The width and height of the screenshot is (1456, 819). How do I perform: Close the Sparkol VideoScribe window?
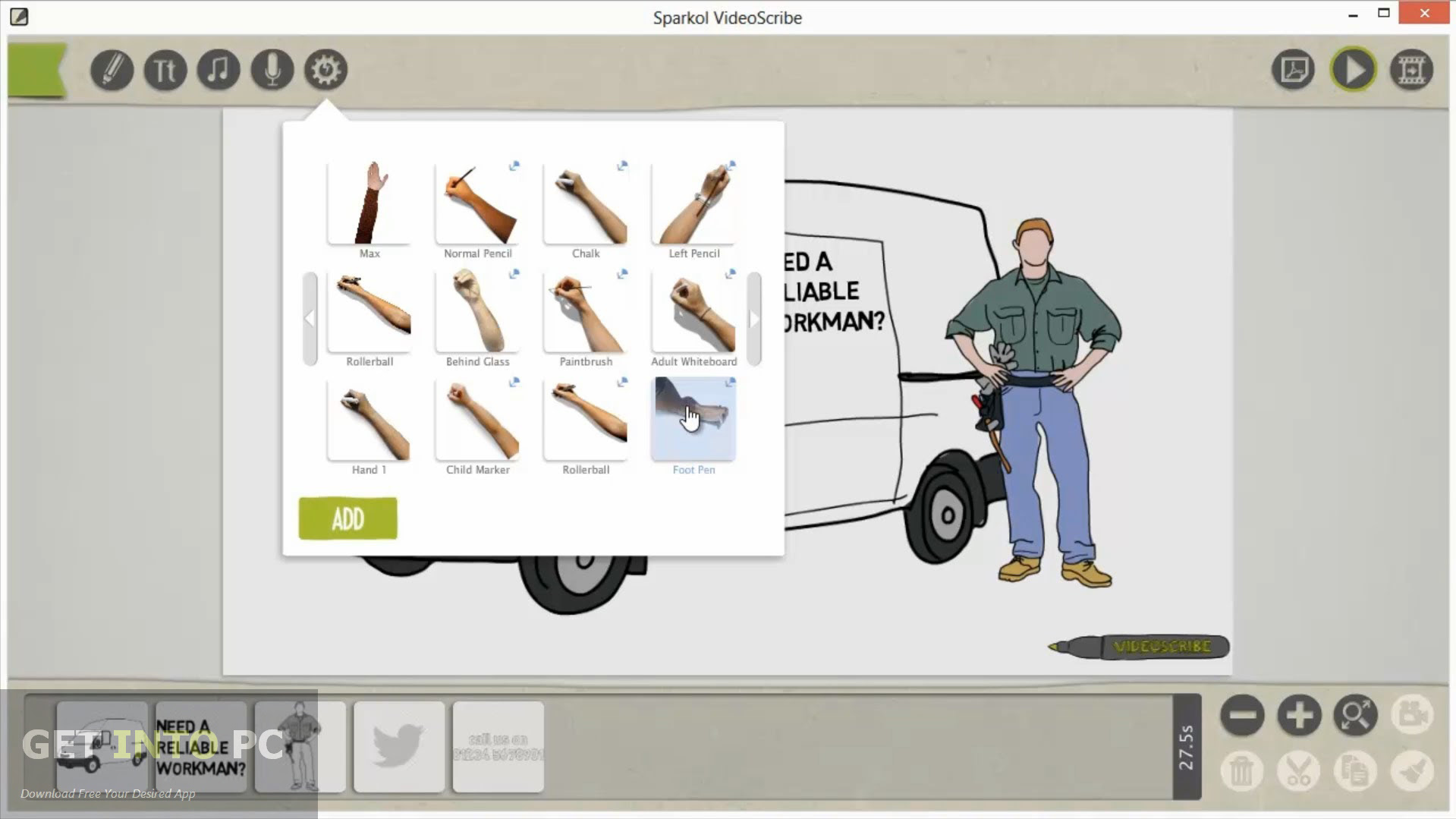coord(1424,13)
